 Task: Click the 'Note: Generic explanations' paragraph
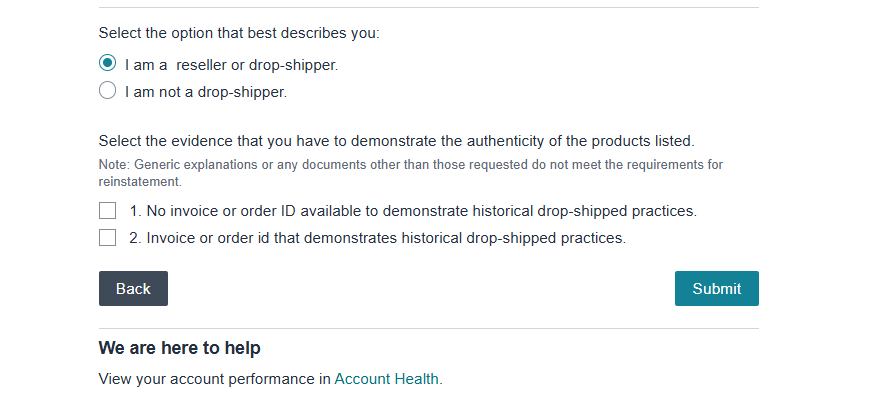click(411, 173)
